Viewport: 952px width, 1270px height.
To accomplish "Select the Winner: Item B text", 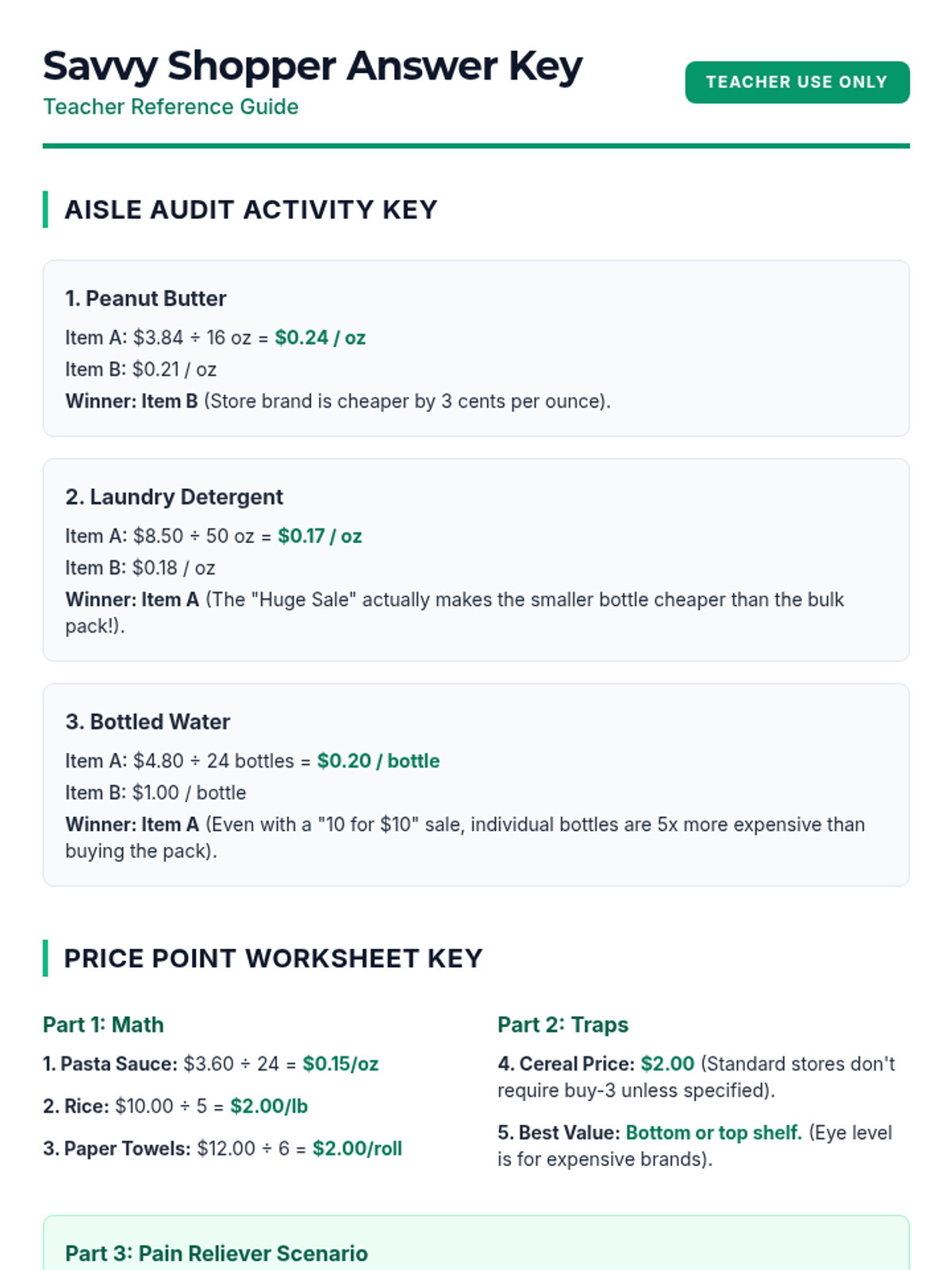I will (132, 401).
